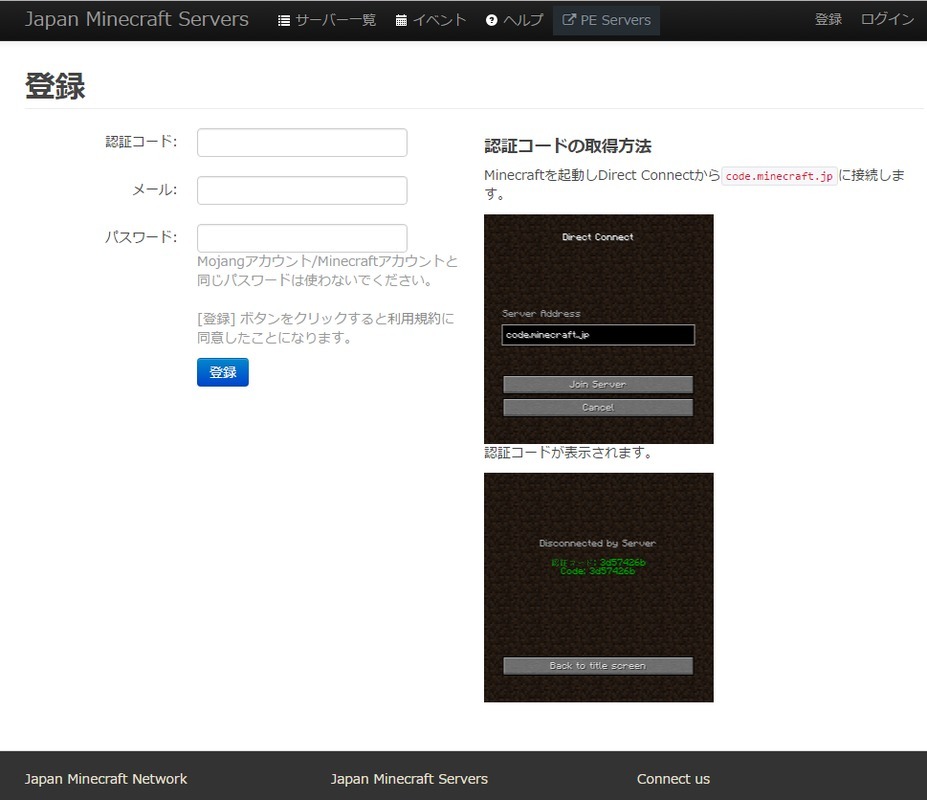Click the calendar icon beside イベント
Screen dimensions: 927x800
(x=401, y=20)
